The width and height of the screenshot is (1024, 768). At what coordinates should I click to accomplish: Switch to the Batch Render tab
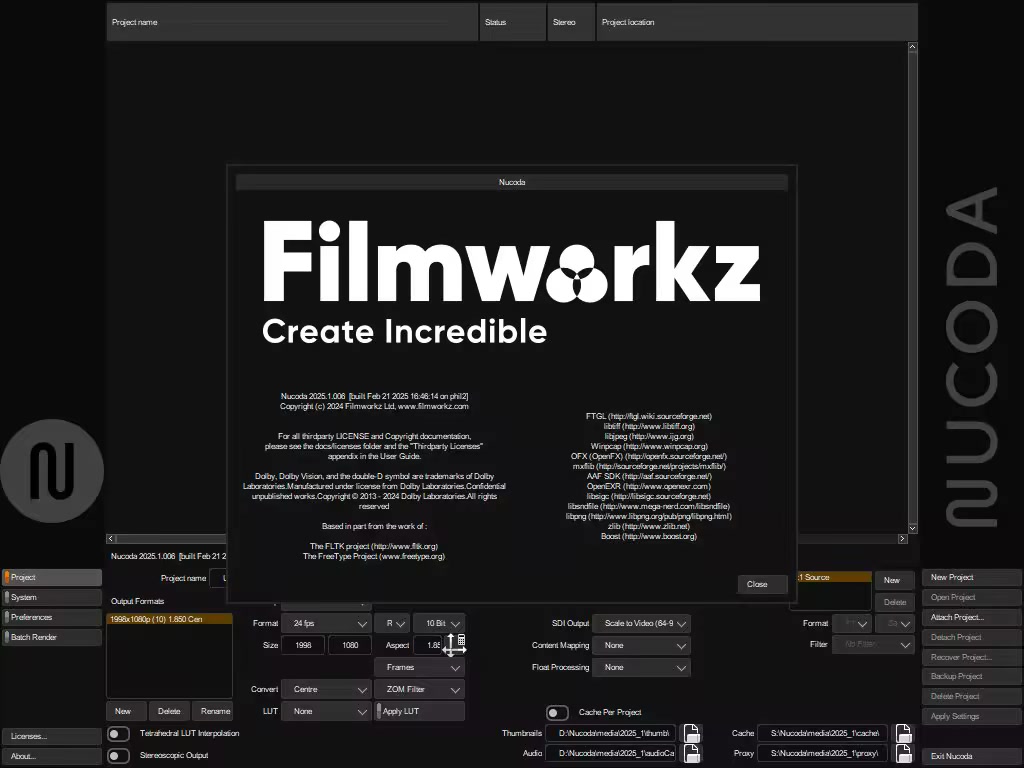(x=52, y=637)
